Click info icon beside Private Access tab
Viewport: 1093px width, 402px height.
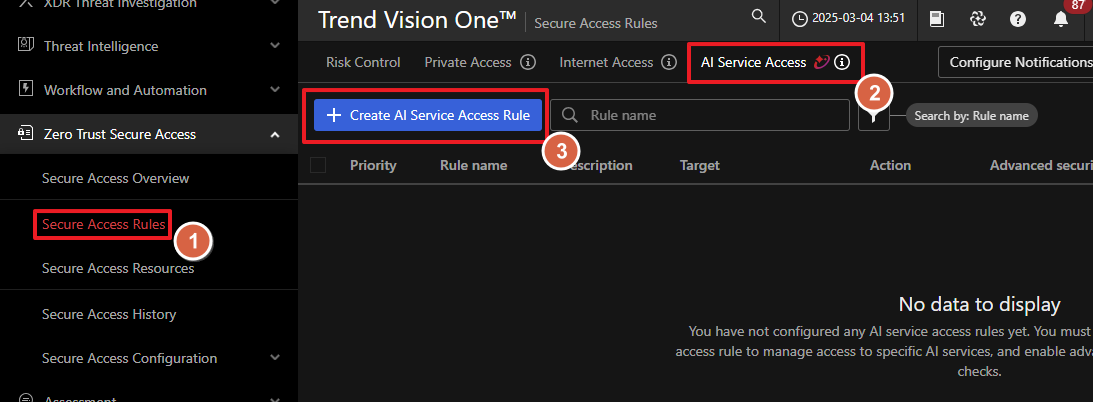tap(528, 62)
